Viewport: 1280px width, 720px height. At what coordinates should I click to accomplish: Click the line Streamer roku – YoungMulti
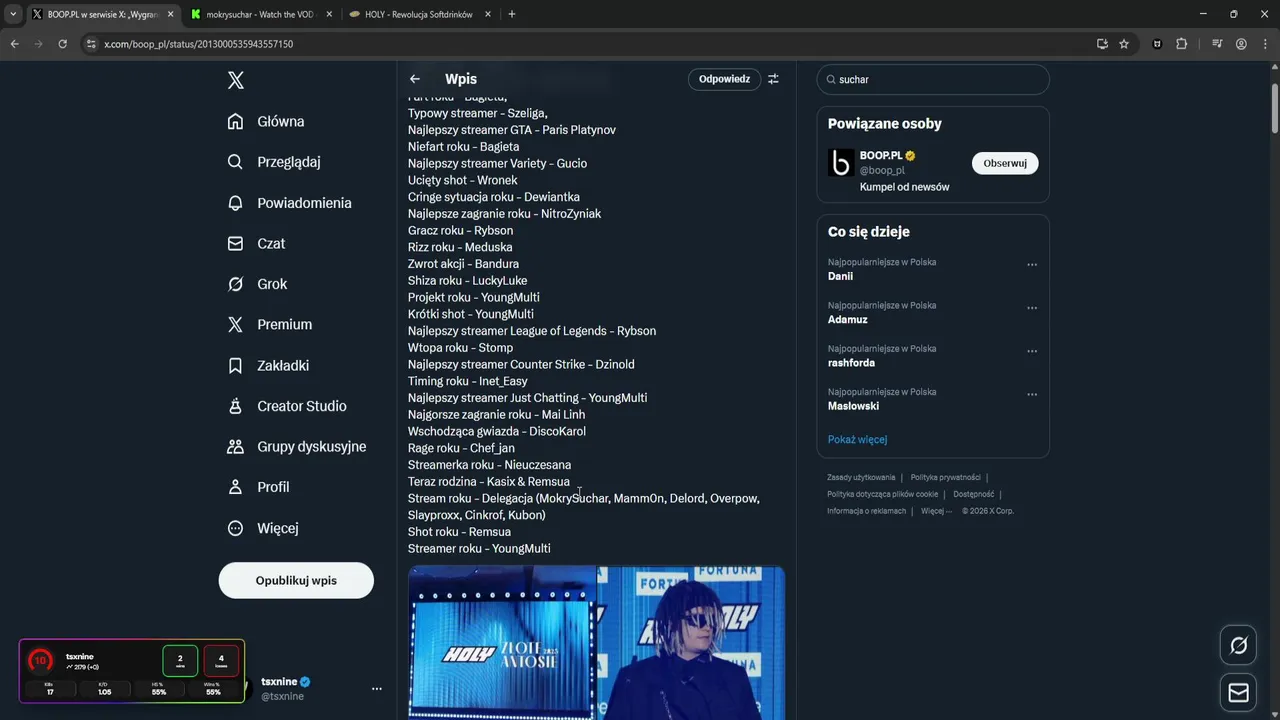coord(479,548)
